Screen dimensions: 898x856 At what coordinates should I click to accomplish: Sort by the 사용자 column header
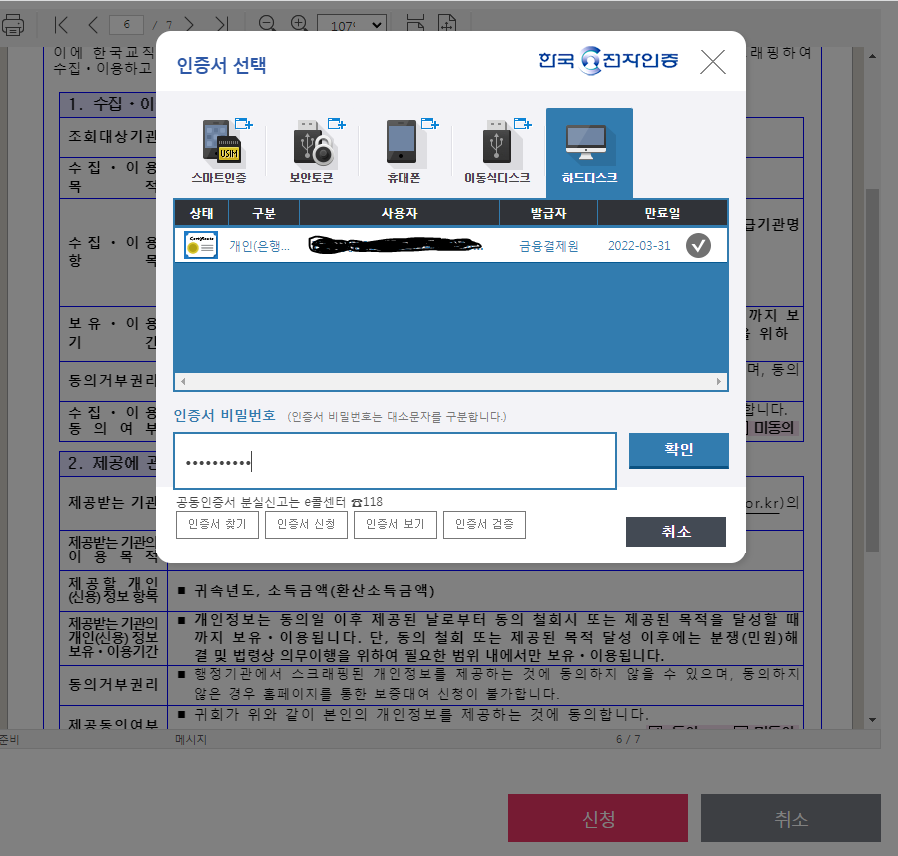[400, 213]
